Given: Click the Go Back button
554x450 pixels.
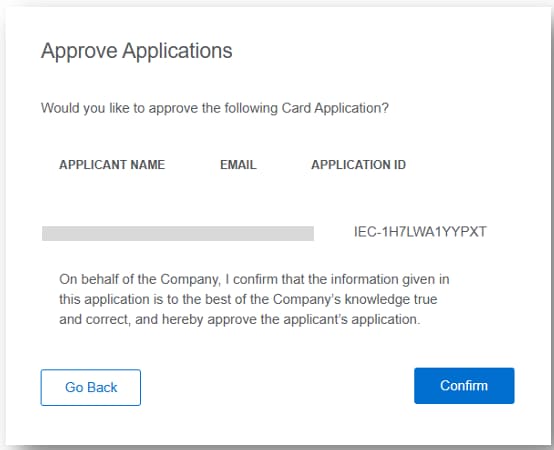Looking at the screenshot, I should (x=91, y=387).
